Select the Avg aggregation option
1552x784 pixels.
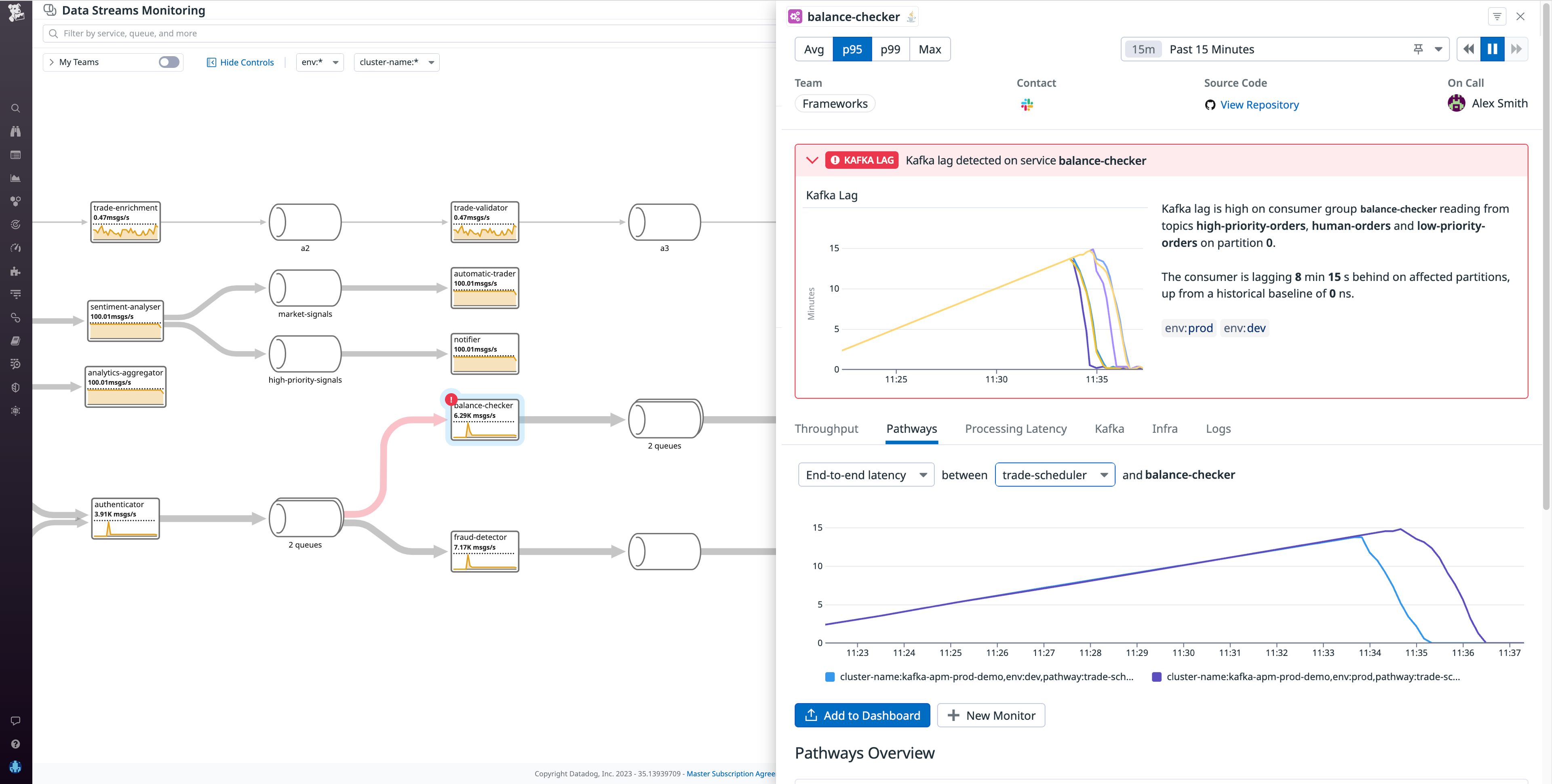tap(813, 49)
